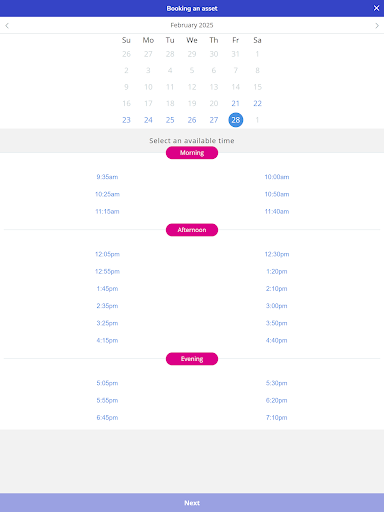Select February 26 on the calendar
Viewport: 384px width, 512px height.
click(192, 120)
